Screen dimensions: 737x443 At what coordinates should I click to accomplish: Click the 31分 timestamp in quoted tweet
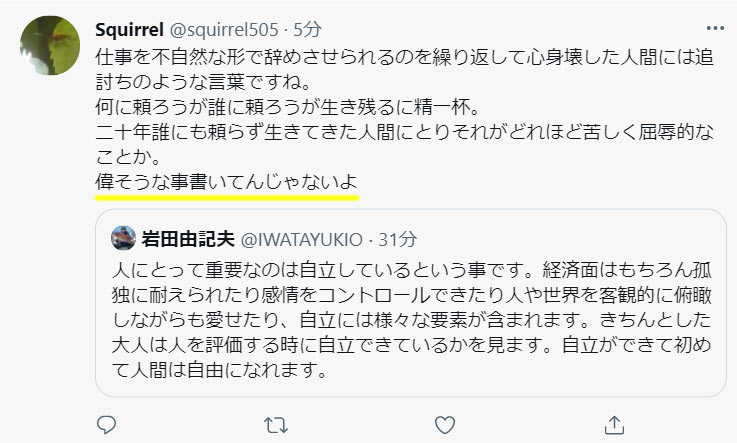398,240
